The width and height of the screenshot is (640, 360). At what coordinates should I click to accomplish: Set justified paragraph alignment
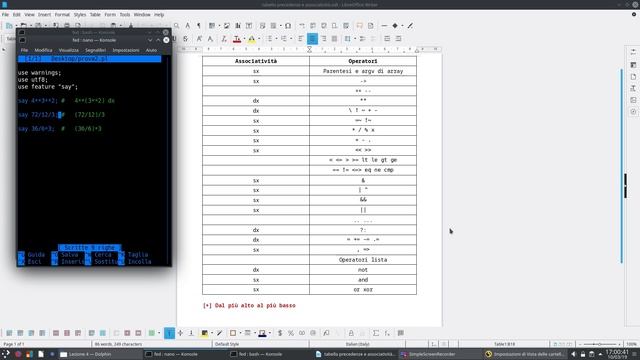click(334, 39)
